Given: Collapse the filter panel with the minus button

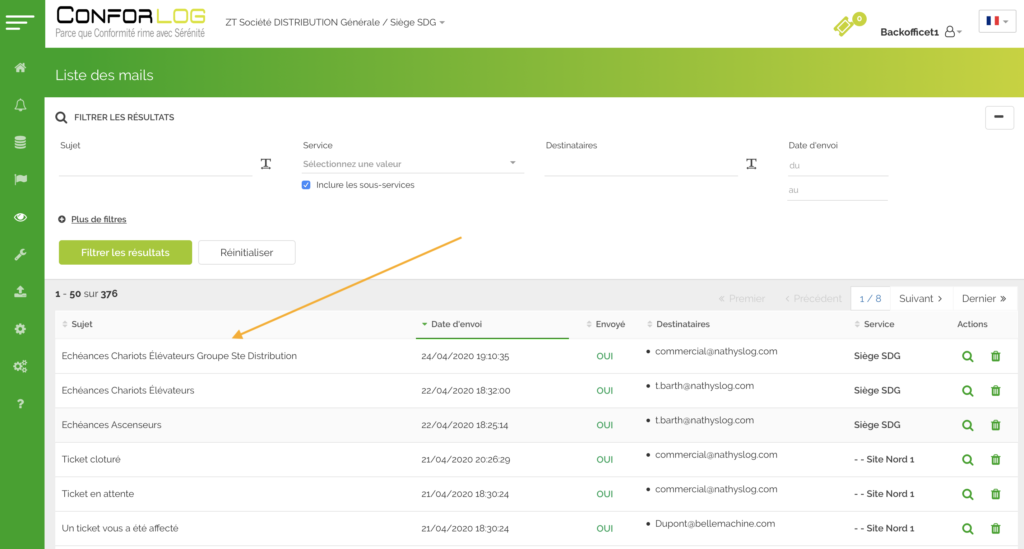Looking at the screenshot, I should click(999, 117).
